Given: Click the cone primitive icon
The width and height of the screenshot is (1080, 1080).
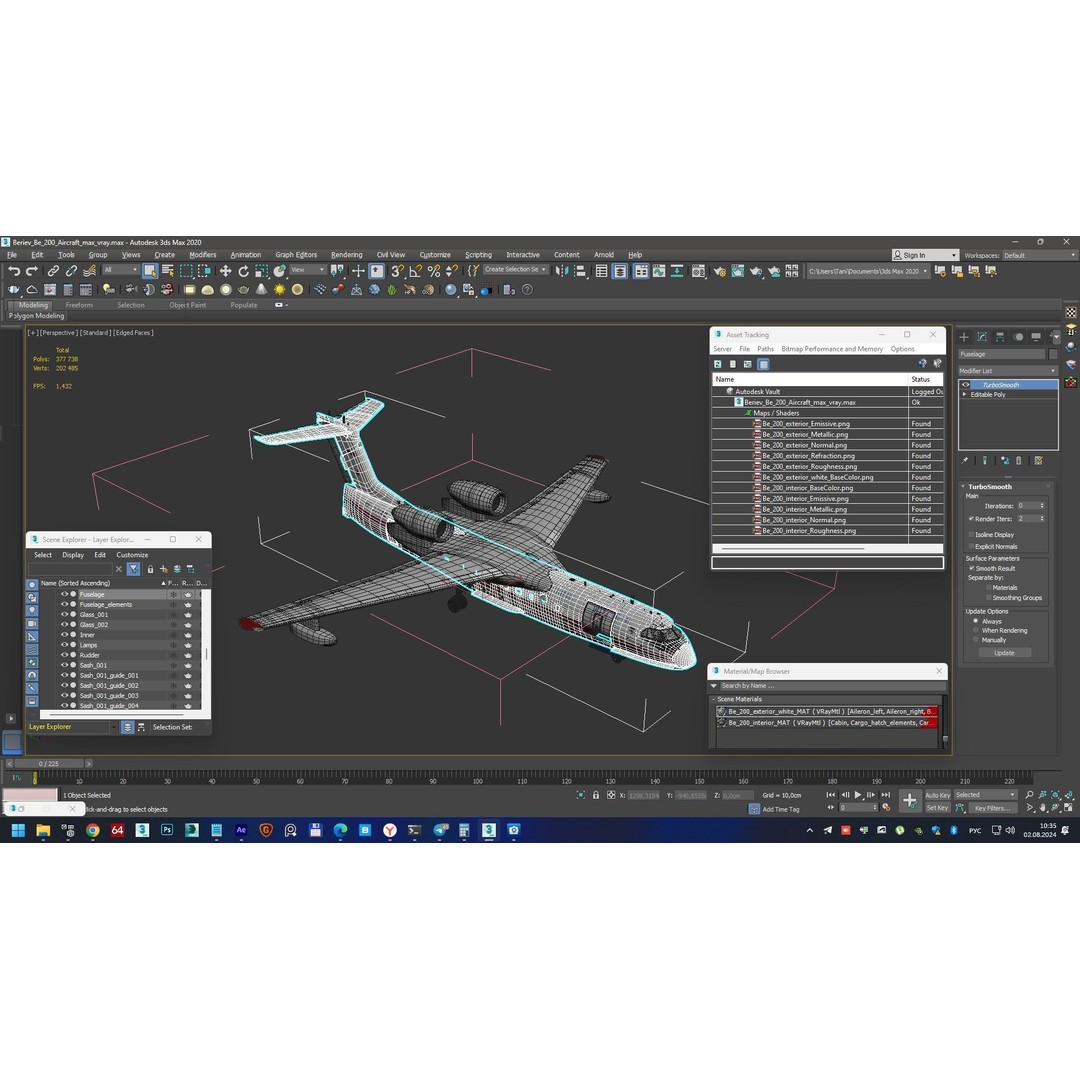Looking at the screenshot, I should [261, 290].
